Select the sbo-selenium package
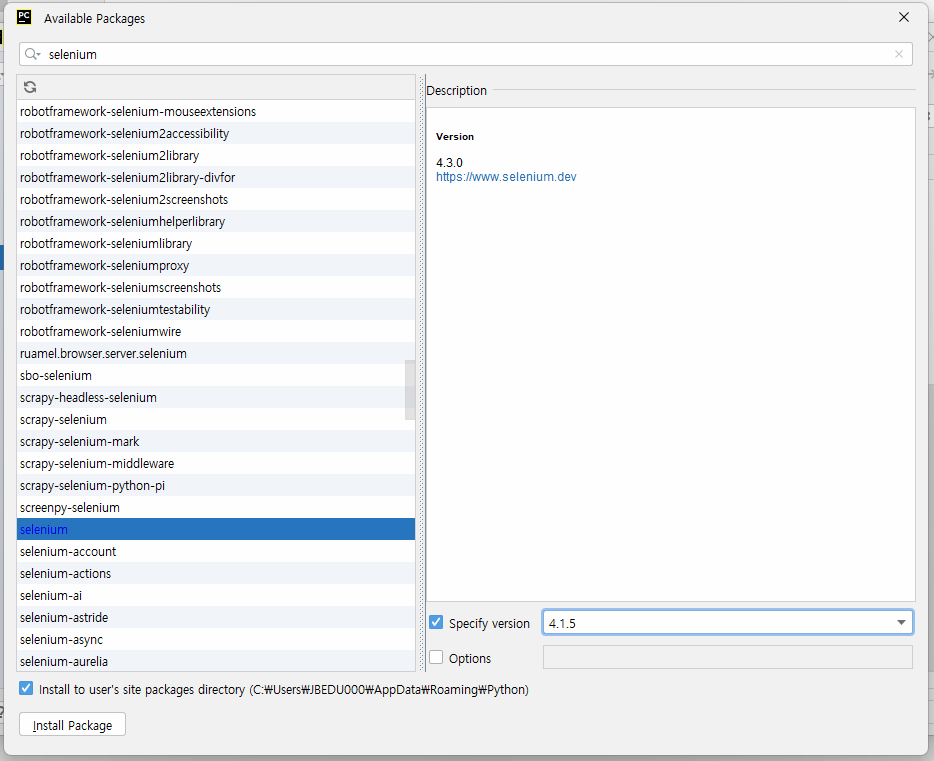The image size is (934, 761). coord(216,376)
